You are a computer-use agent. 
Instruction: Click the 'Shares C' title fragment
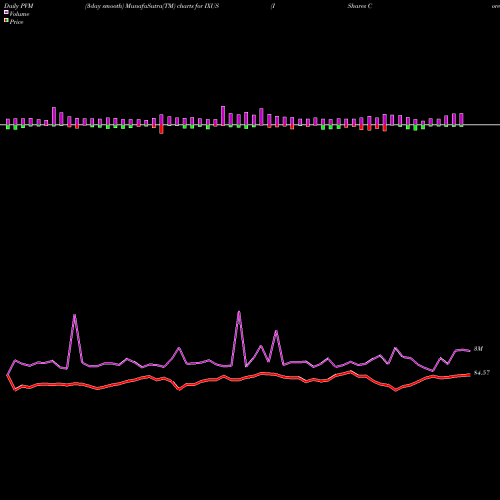[360, 6]
